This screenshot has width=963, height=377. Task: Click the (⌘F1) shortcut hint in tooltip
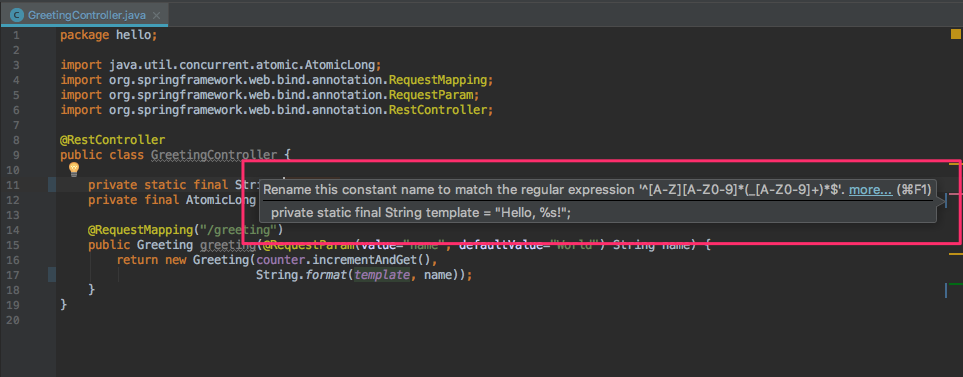[x=914, y=190]
